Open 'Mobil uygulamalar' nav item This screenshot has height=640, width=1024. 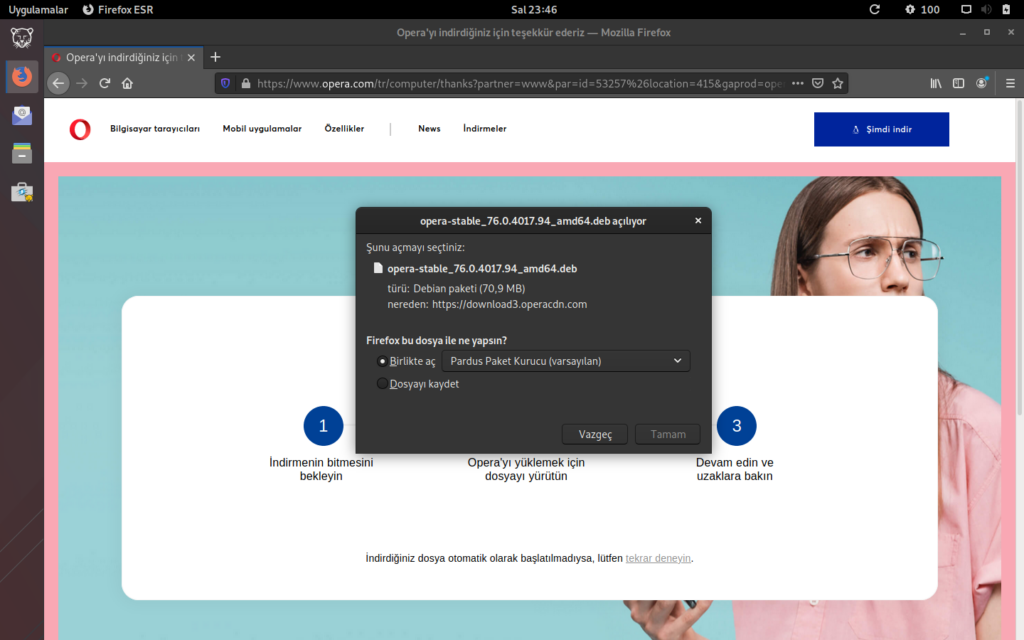coord(262,129)
